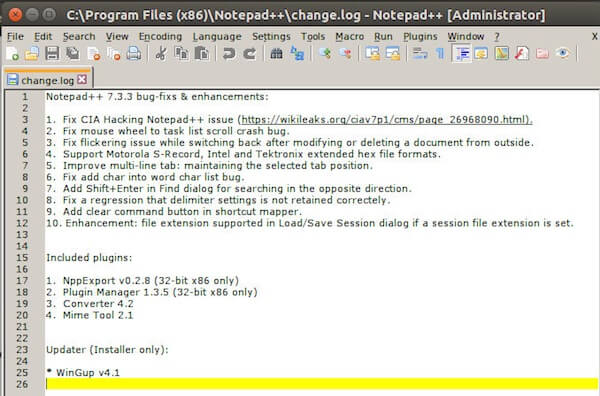600x396 pixels.
Task: Open the File menu
Action: coord(15,37)
